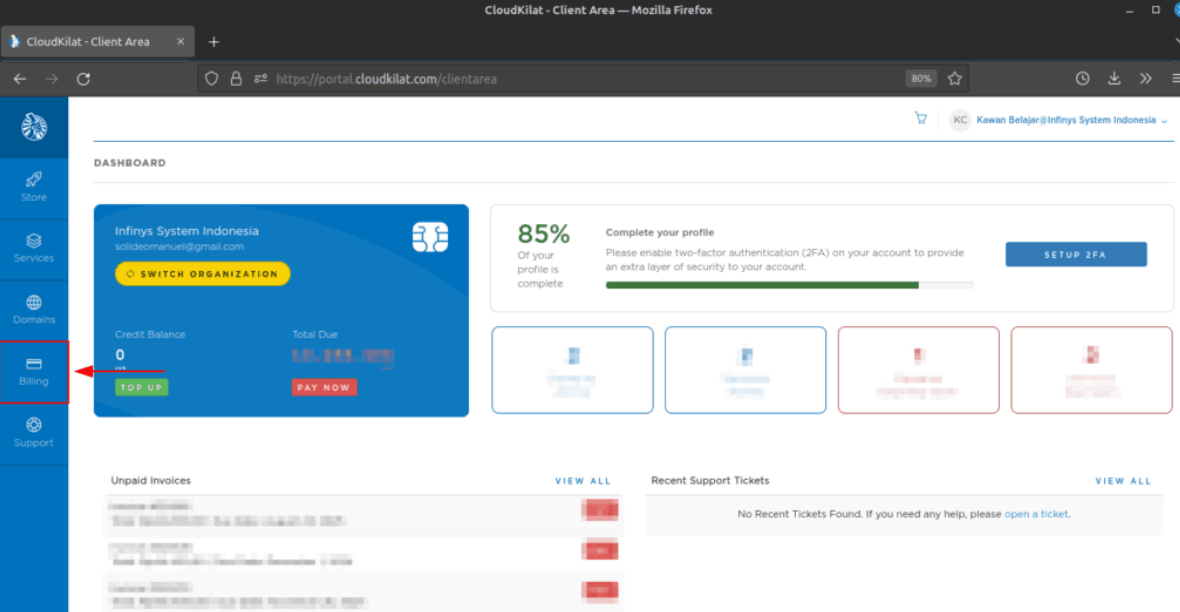Bookmark this page with star icon
1180x612 pixels.
tap(955, 78)
